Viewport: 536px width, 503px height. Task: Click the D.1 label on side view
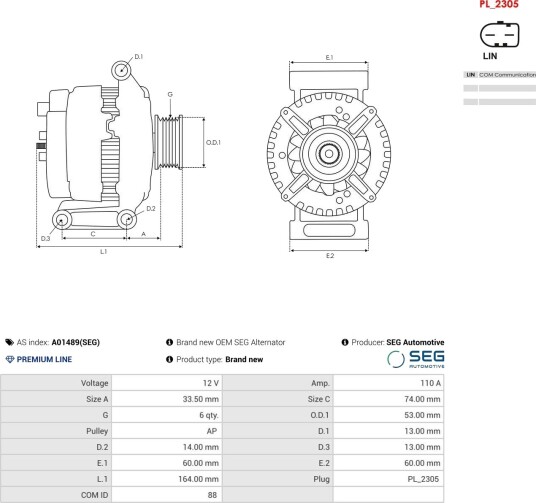point(138,57)
